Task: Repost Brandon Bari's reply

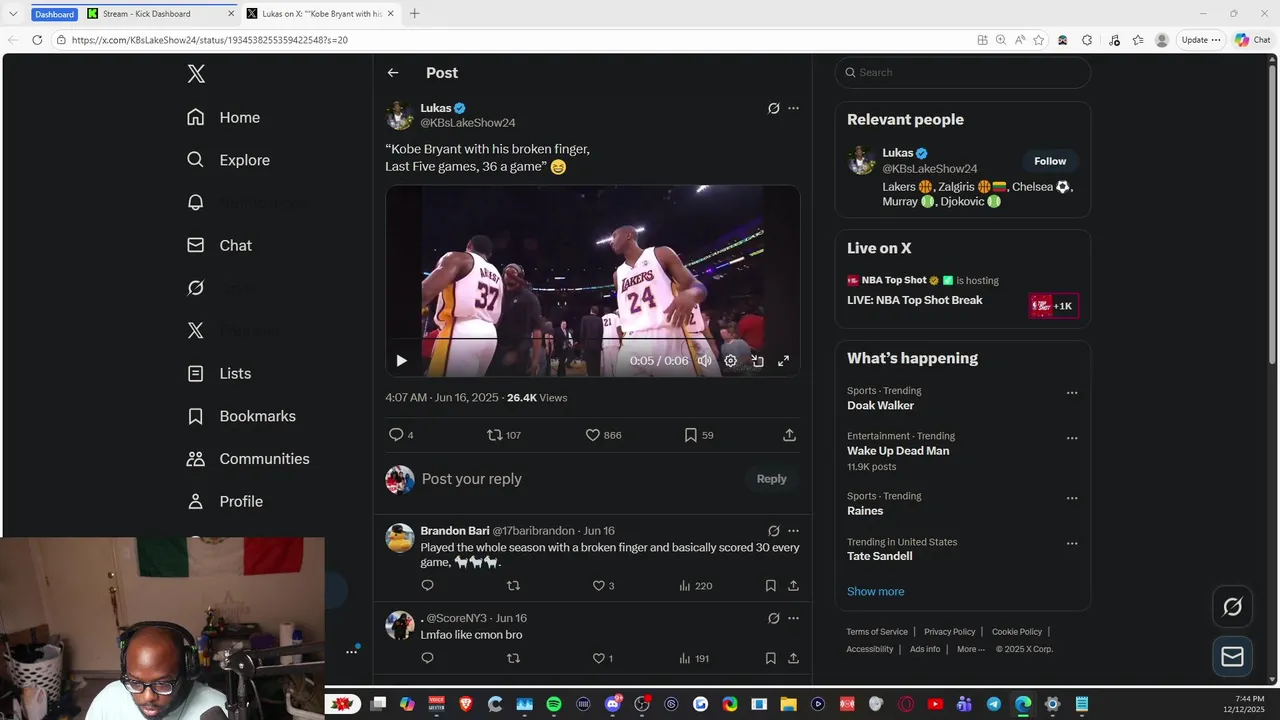Action: (x=513, y=586)
